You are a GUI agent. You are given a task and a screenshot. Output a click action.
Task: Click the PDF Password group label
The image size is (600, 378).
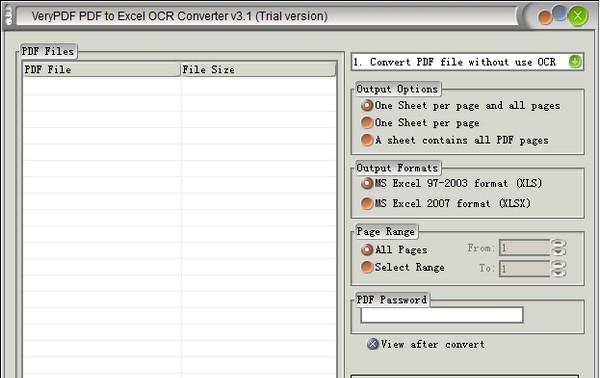[391, 300]
